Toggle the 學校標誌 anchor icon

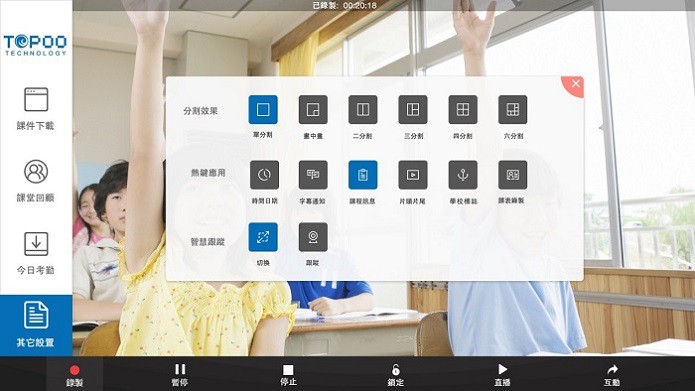tap(463, 175)
